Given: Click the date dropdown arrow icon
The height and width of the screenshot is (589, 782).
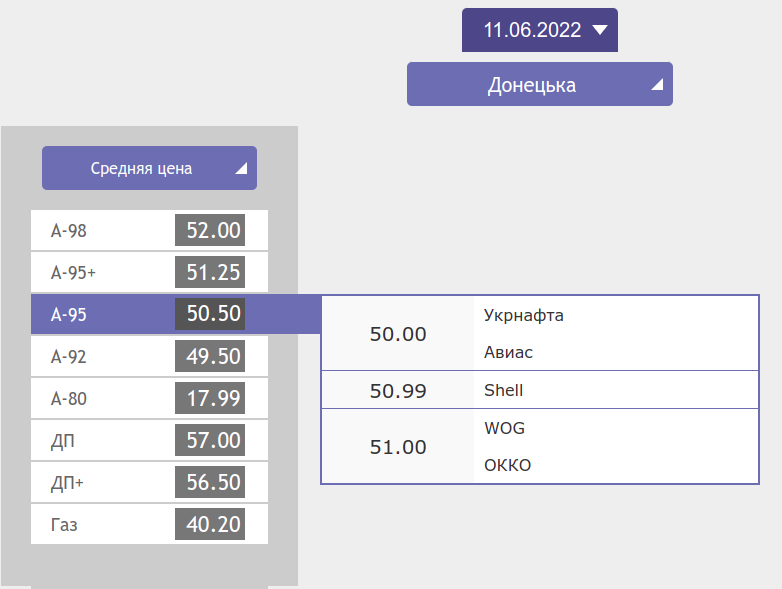Looking at the screenshot, I should point(600,30).
